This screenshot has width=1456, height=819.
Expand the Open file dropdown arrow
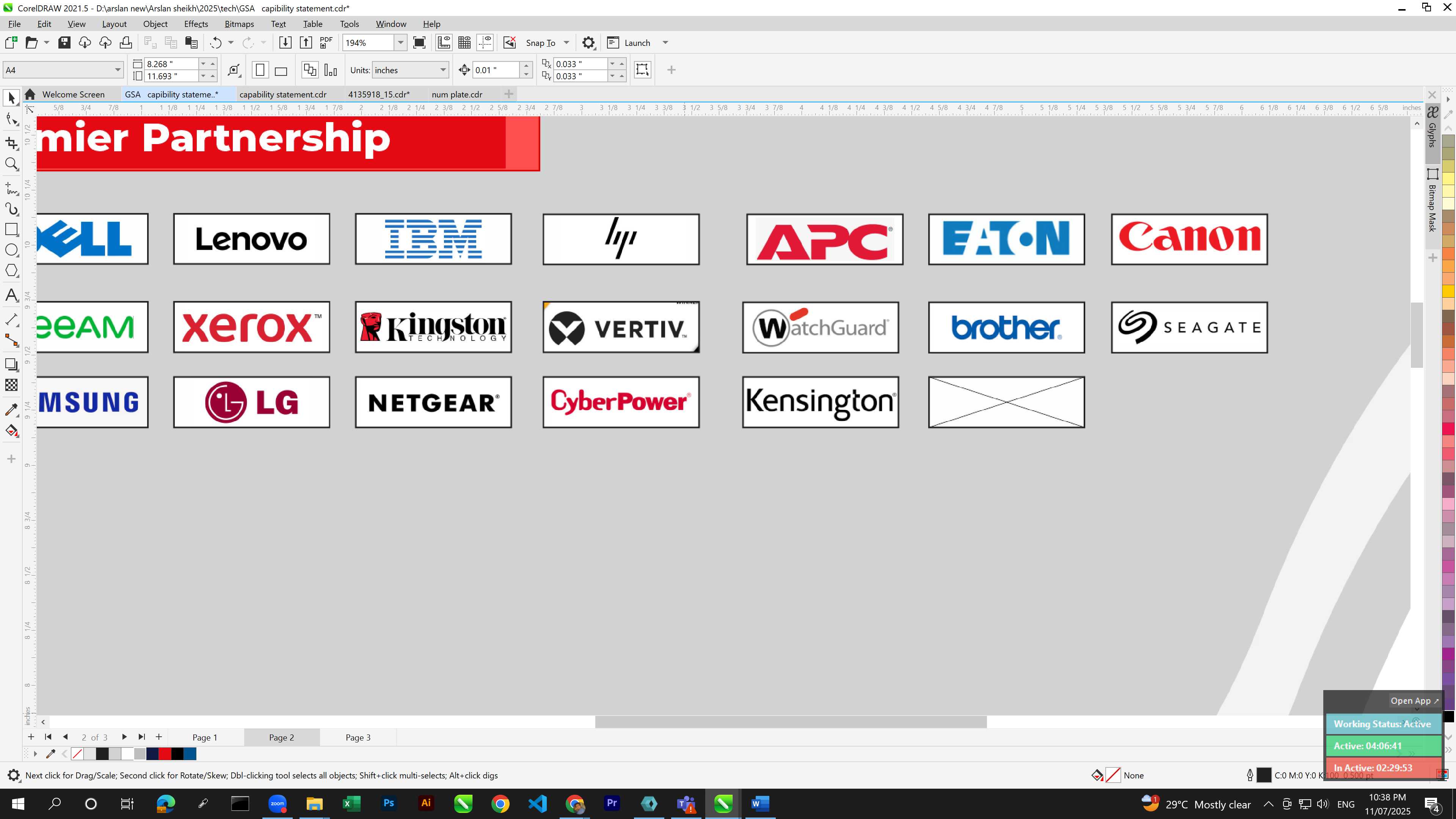pos(46,43)
